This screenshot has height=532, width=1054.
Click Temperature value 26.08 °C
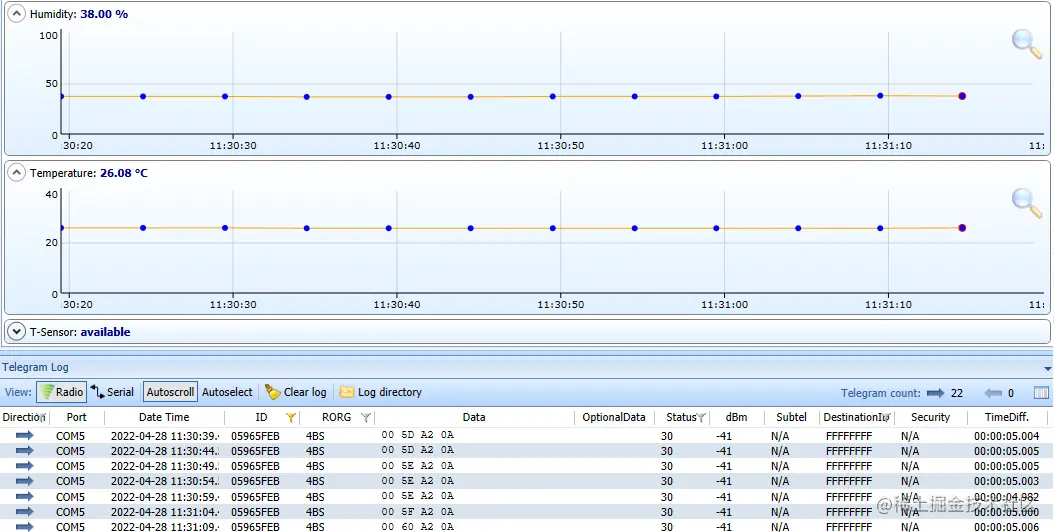(x=124, y=173)
